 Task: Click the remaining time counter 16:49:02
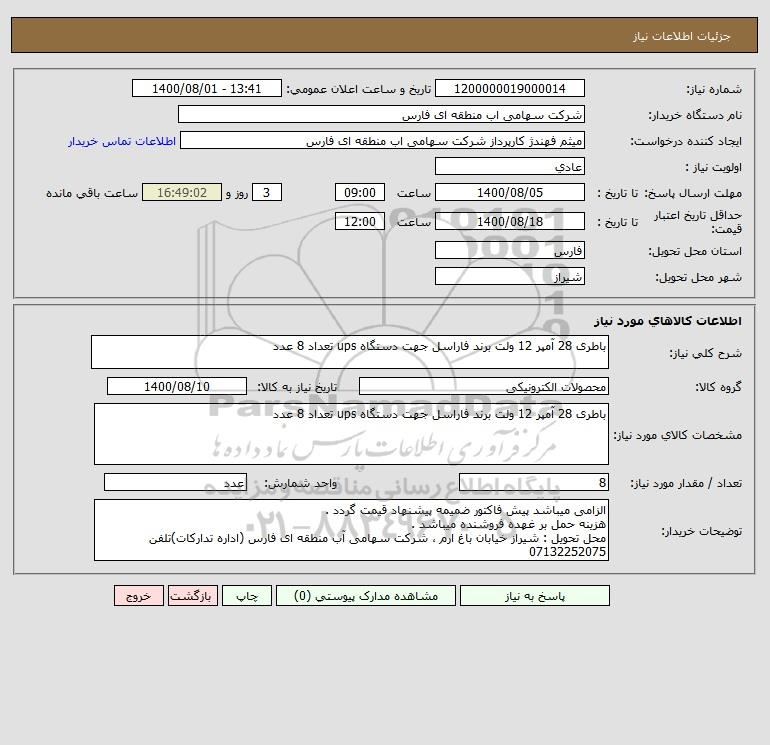point(182,193)
